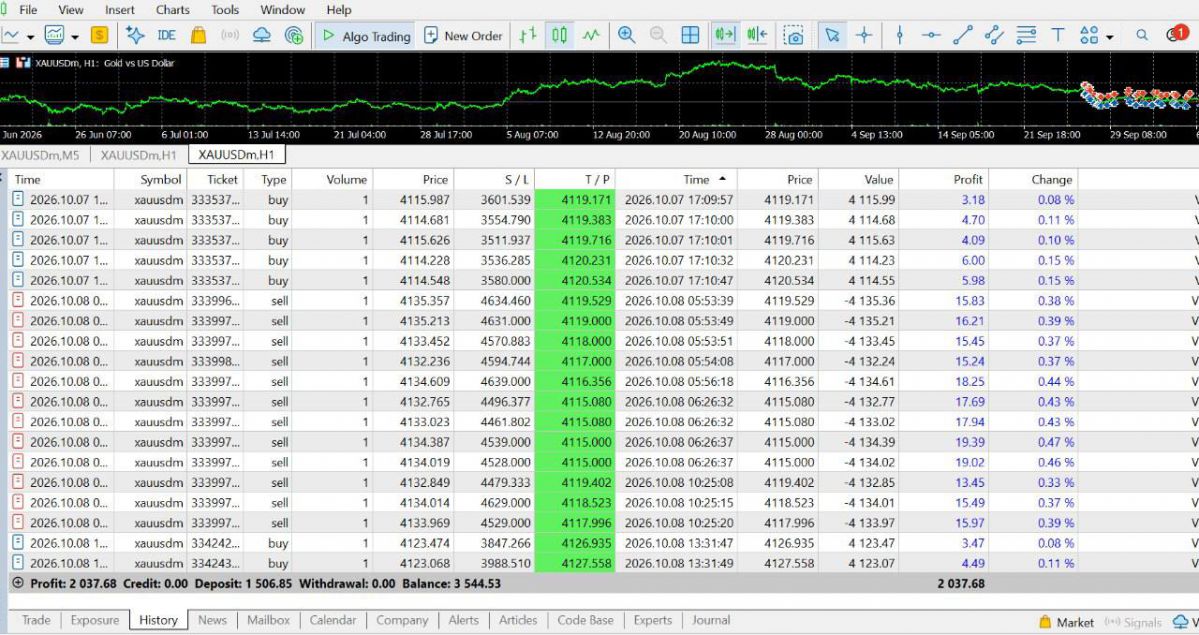Take a chart screenshot with camera icon

pyautogui.click(x=794, y=35)
